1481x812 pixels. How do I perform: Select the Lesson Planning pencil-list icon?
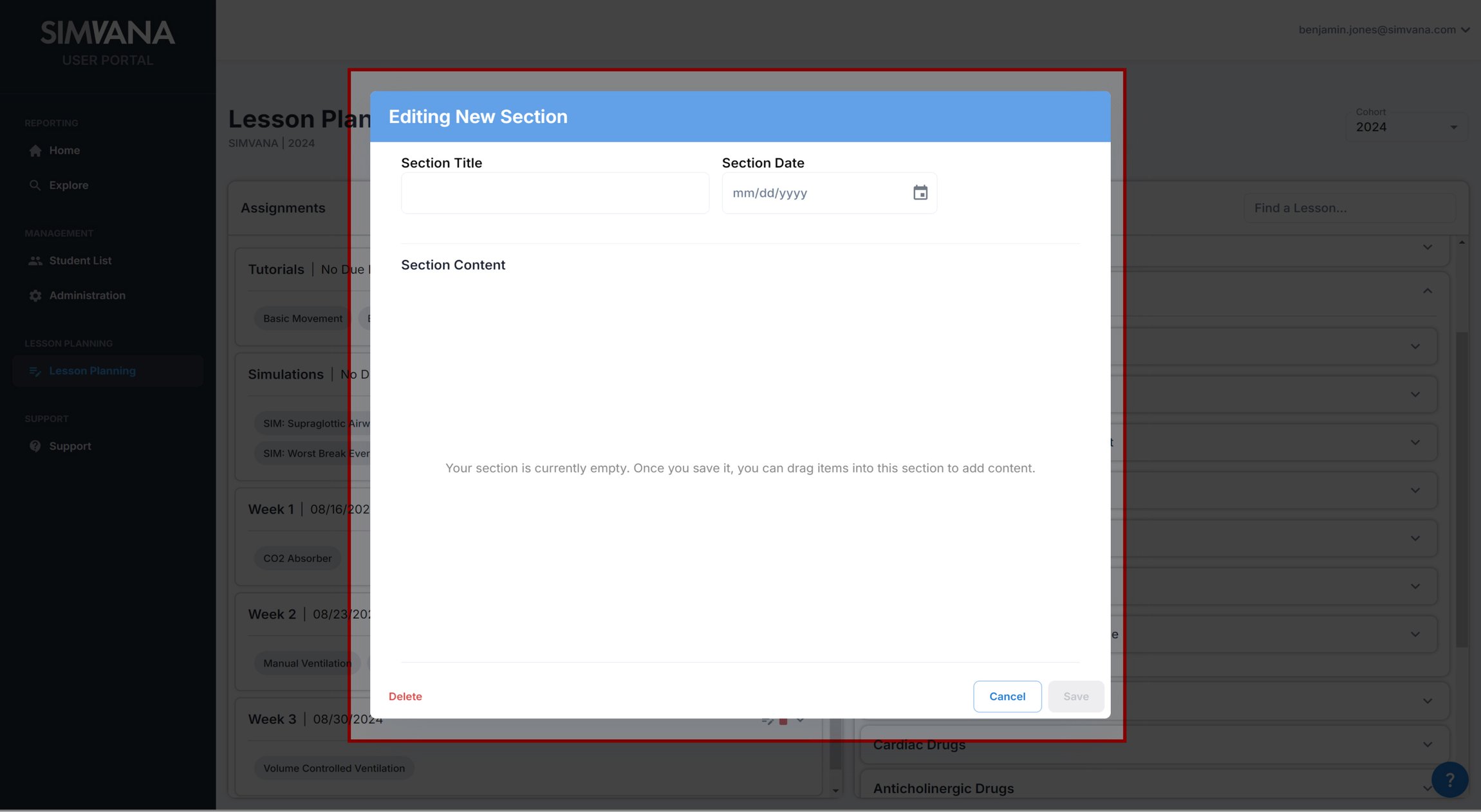35,371
